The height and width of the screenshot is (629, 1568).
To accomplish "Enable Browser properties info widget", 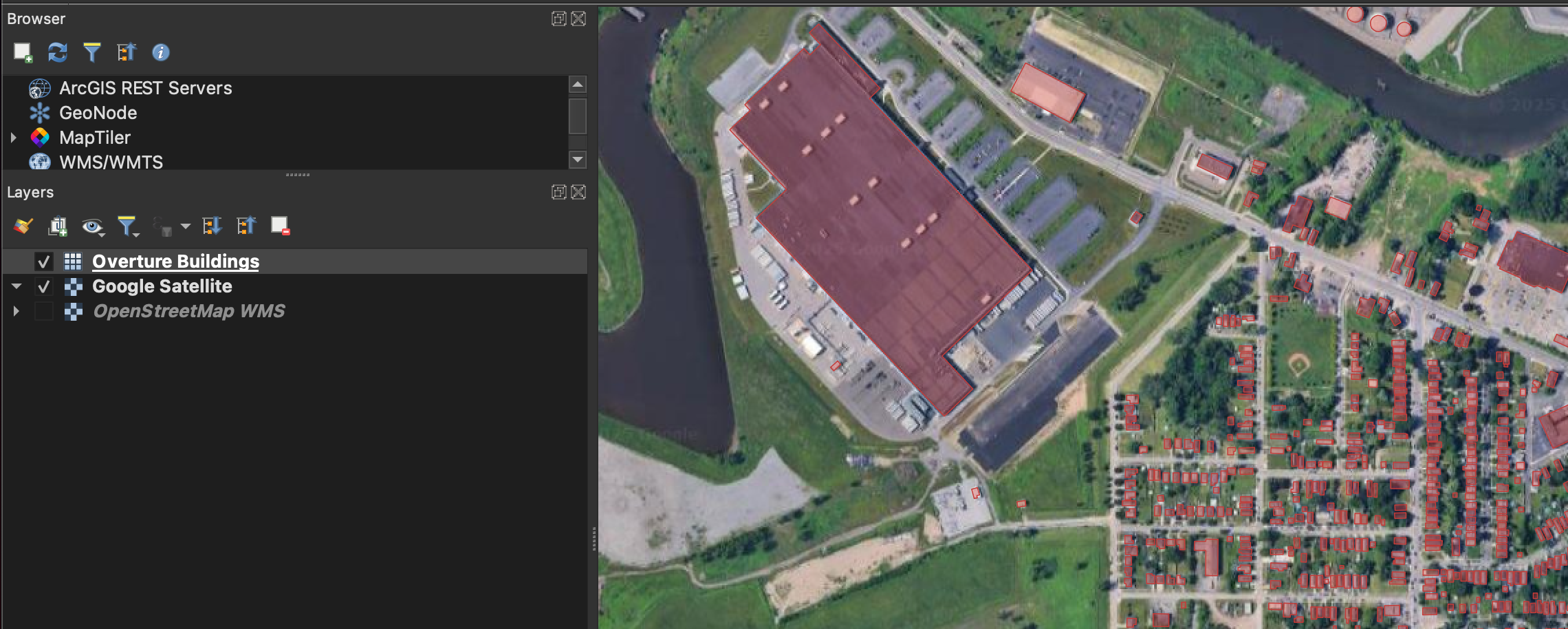I will coord(161,52).
